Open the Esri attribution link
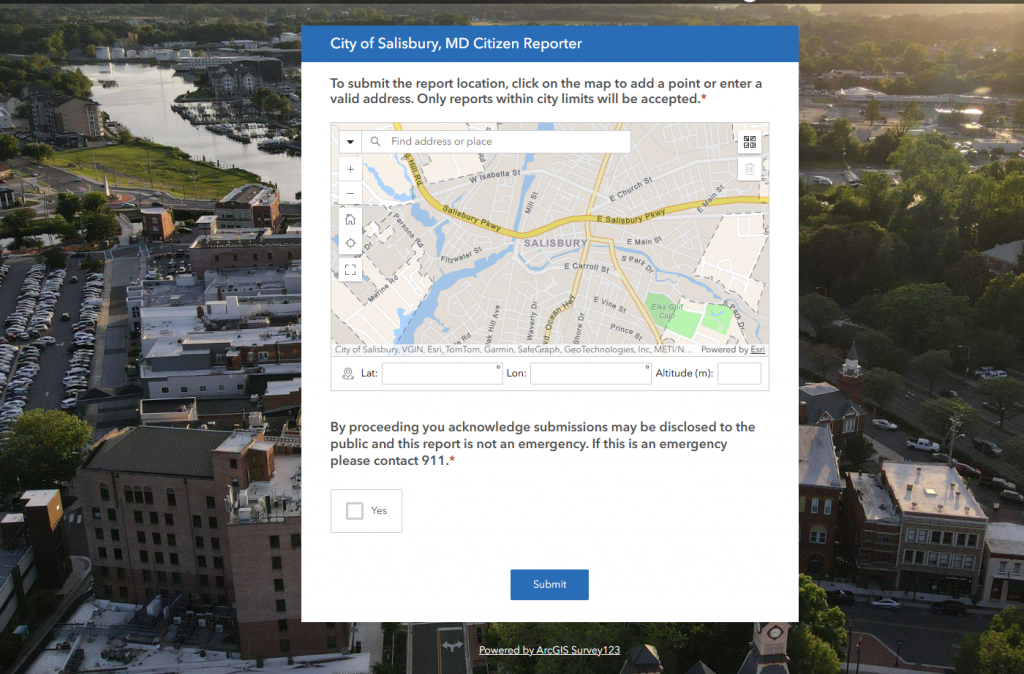Screen dimensions: 1024x674 [x=758, y=350]
